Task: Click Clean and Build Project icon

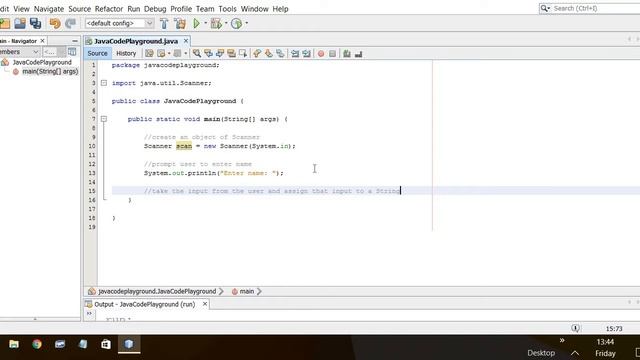Action: pyautogui.click(x=180, y=23)
